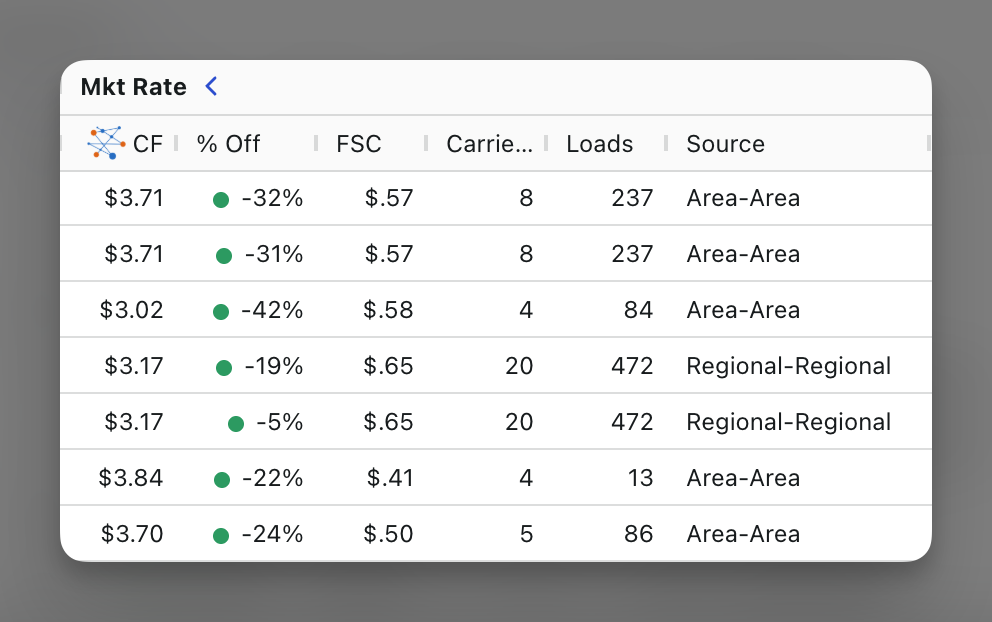
Task: Select the Mkt Rate panel title
Action: point(133,87)
